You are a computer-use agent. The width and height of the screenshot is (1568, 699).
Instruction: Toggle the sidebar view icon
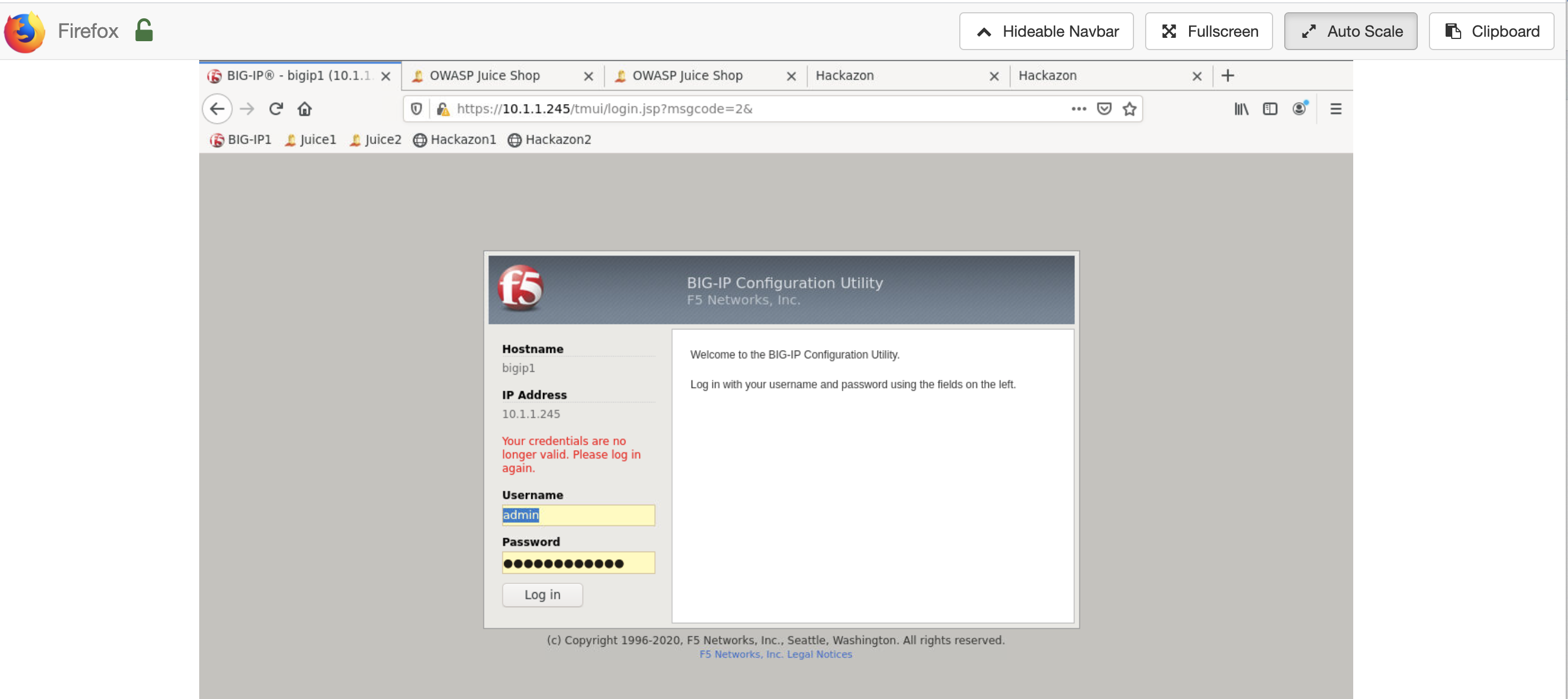1270,109
